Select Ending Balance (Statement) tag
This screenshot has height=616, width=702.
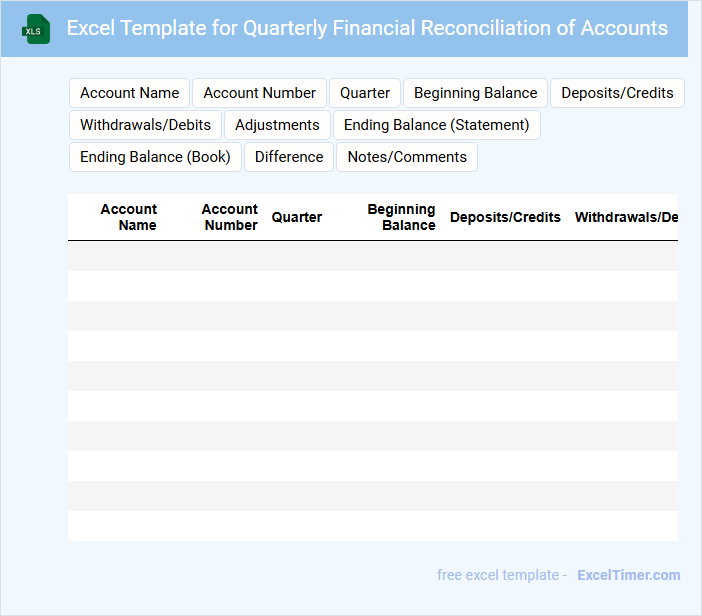(437, 125)
